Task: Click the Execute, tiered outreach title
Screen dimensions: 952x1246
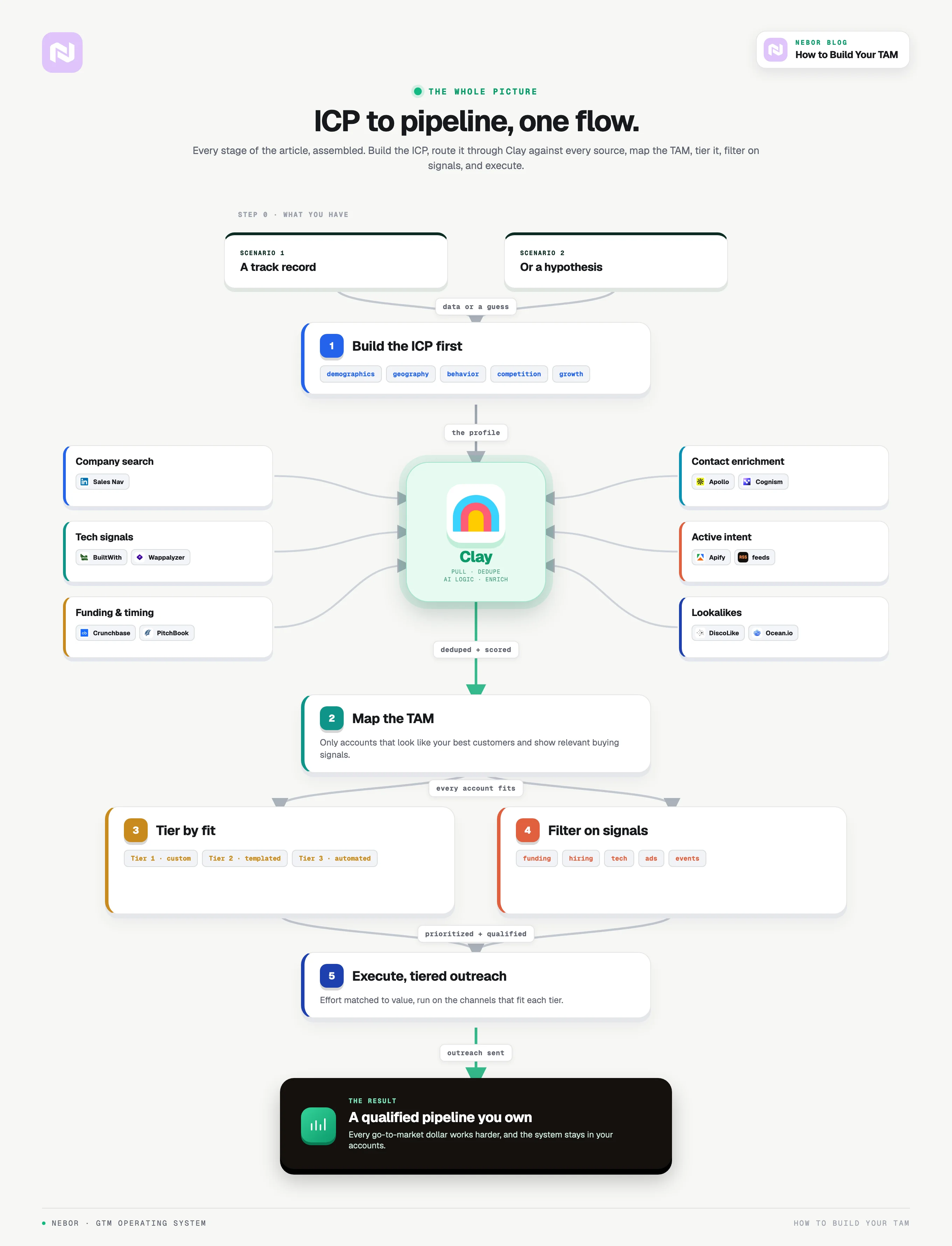Action: pyautogui.click(x=429, y=976)
